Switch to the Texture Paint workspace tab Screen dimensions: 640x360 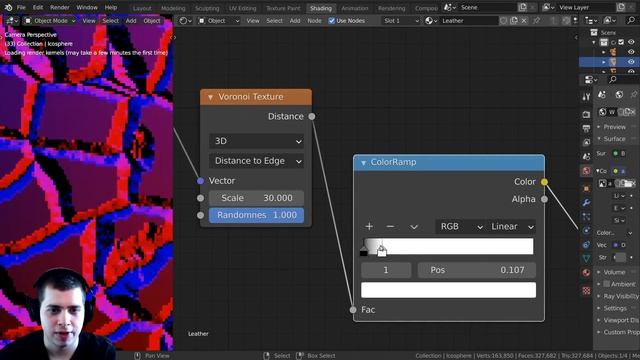(283, 8)
